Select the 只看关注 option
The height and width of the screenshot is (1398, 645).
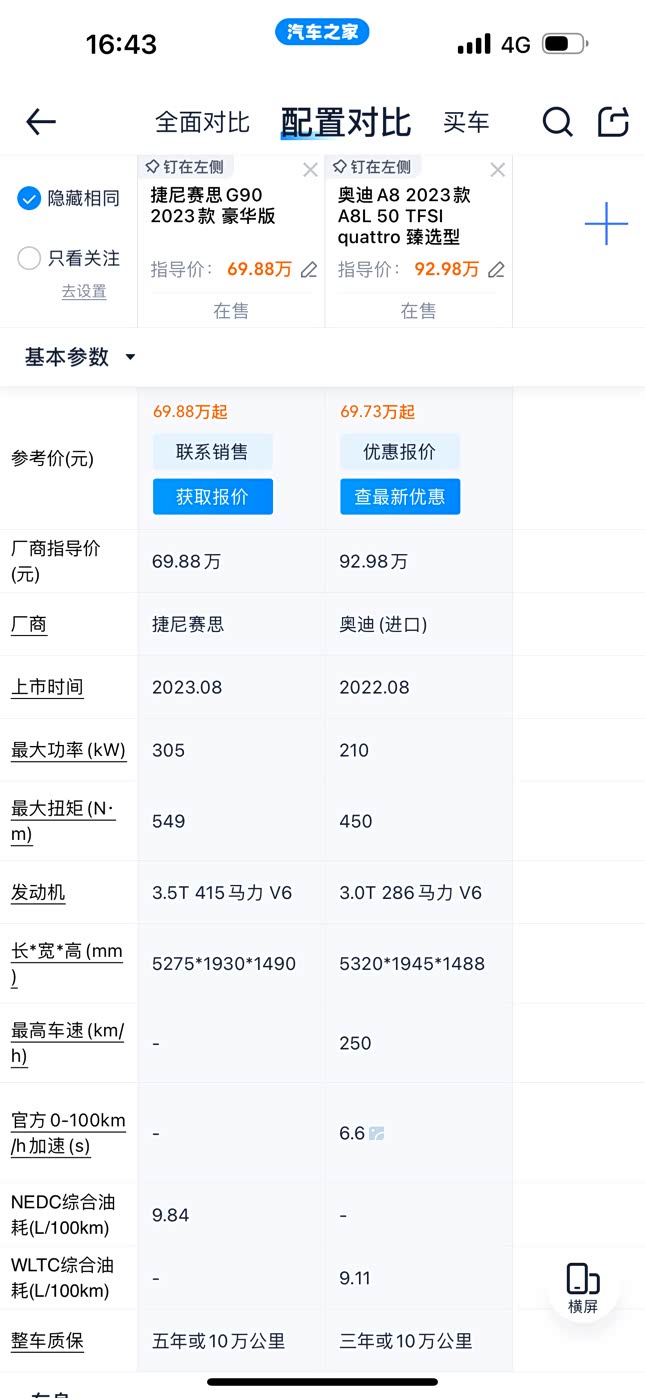68,258
